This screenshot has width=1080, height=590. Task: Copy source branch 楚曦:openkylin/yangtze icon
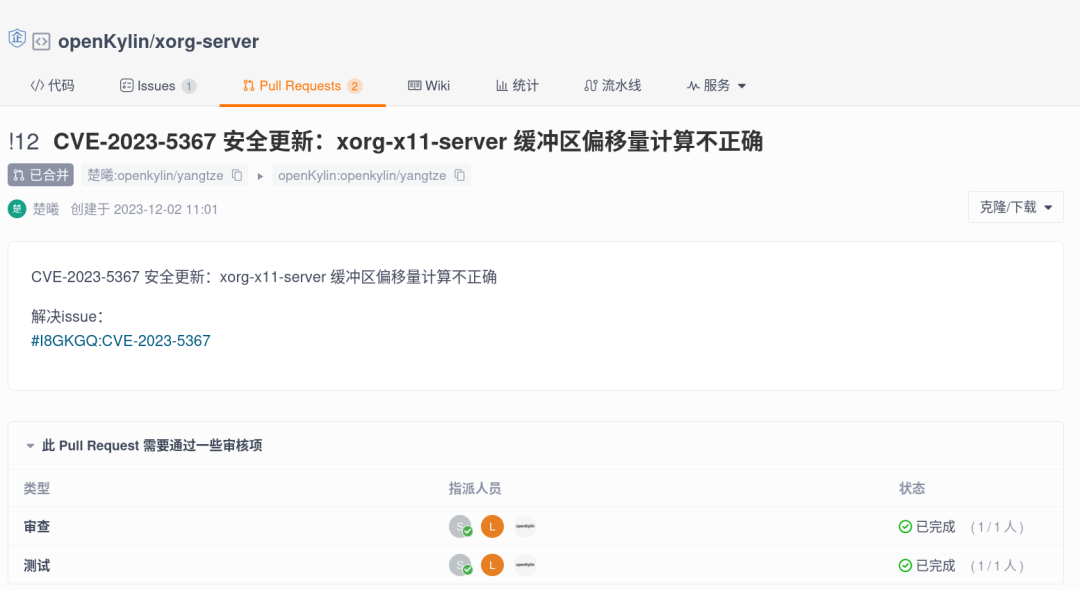[237, 176]
